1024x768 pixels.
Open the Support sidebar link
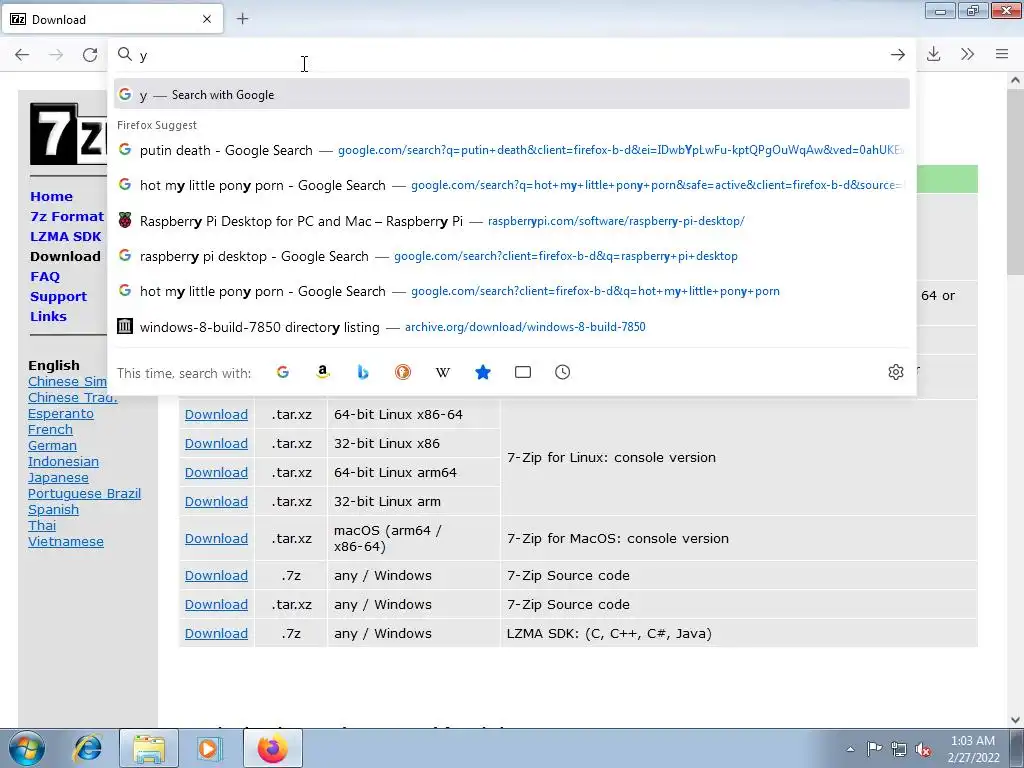tap(58, 296)
